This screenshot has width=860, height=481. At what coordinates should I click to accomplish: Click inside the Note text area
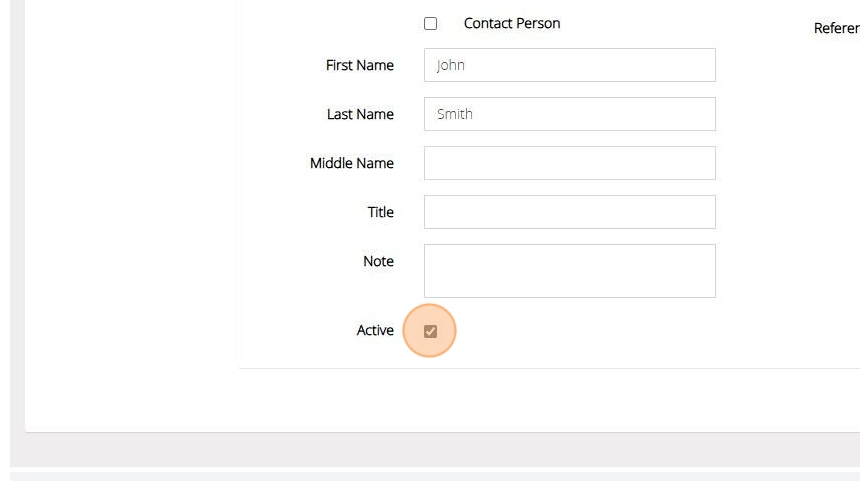point(569,270)
